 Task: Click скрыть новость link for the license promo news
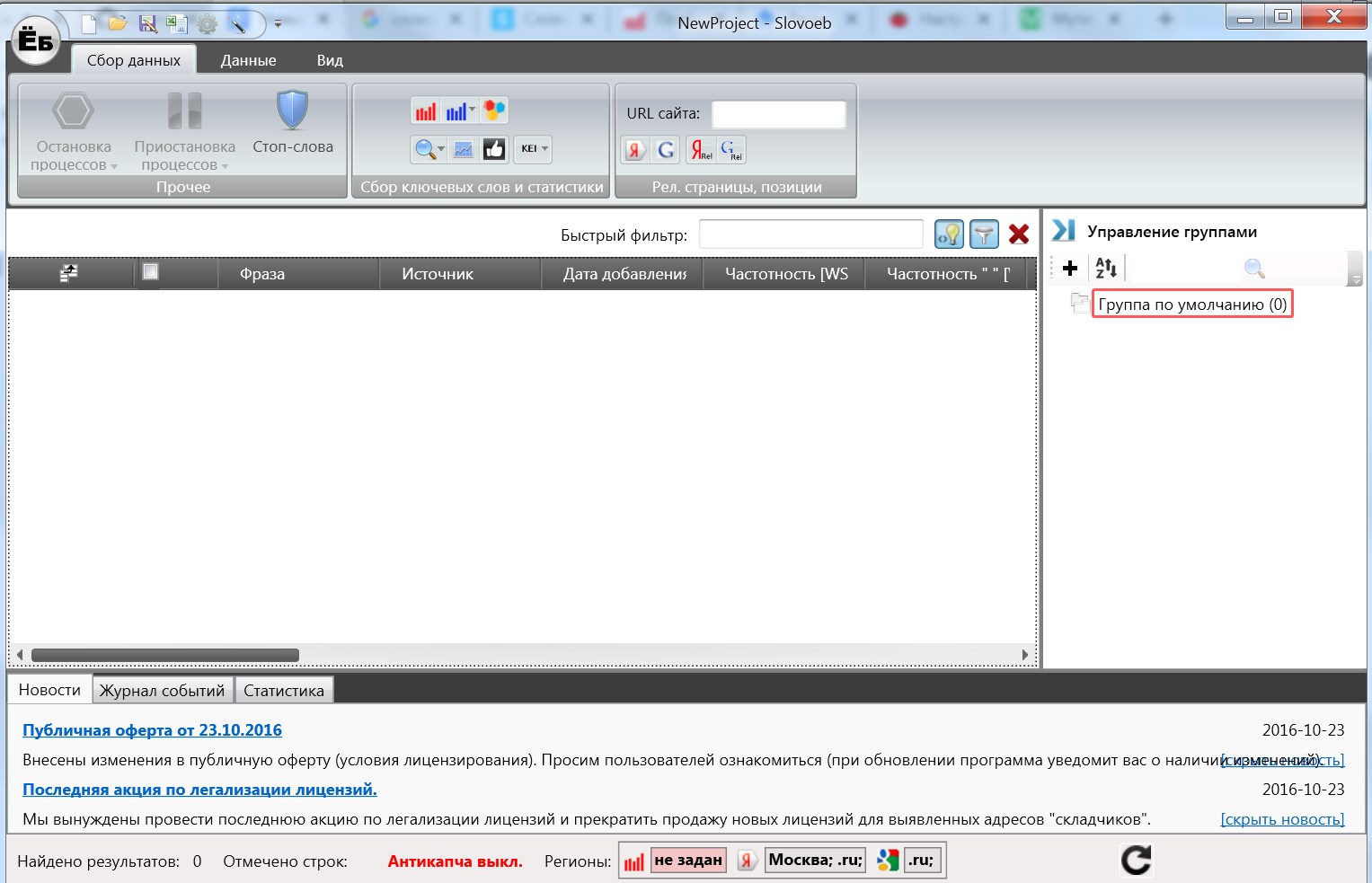pos(1282,819)
